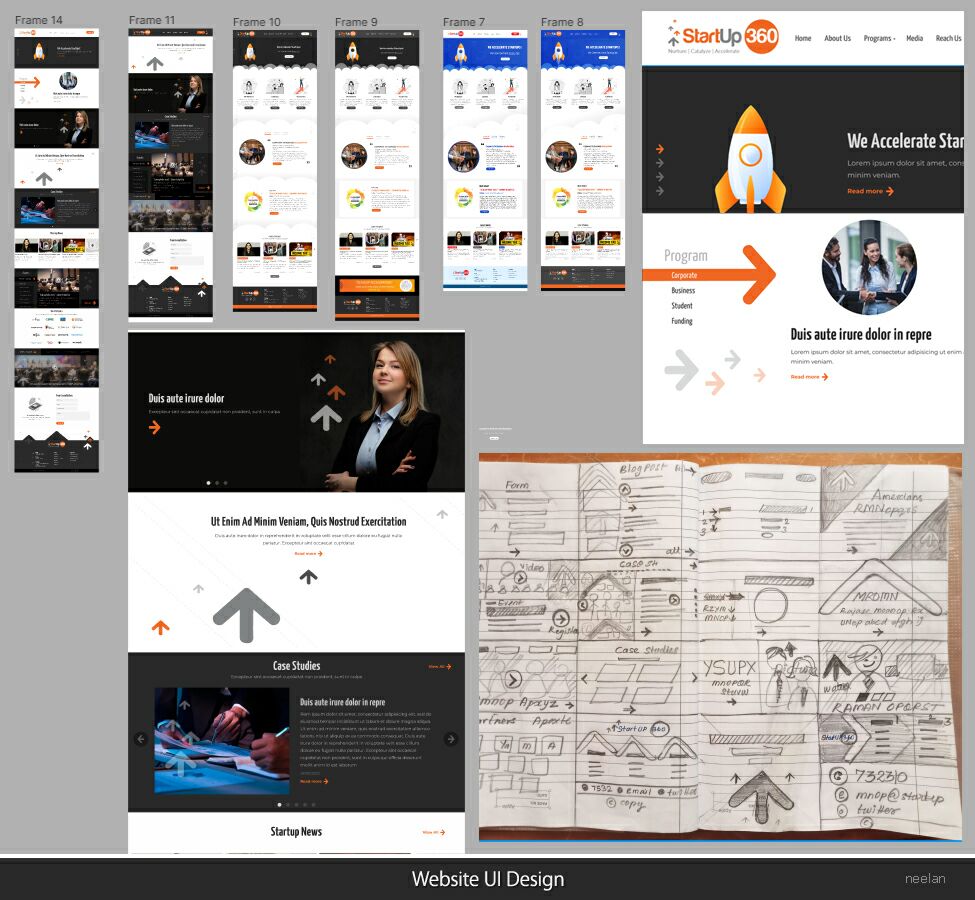
Task: Click View All beside Case Studies heading
Action: (x=436, y=666)
